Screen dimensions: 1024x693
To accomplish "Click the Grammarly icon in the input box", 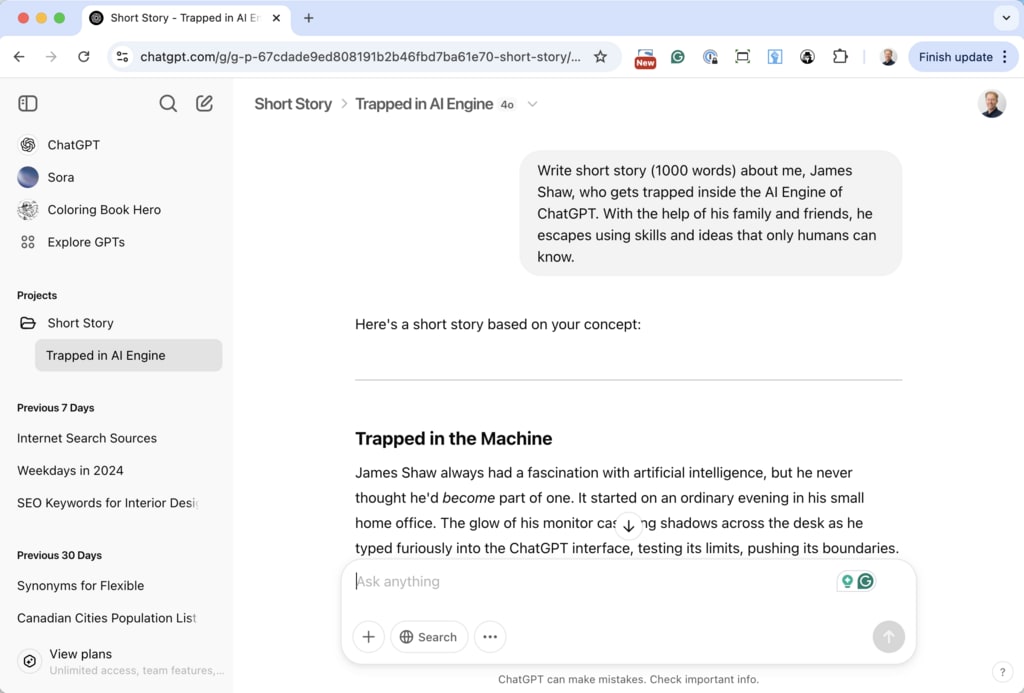I will pyautogui.click(x=865, y=581).
